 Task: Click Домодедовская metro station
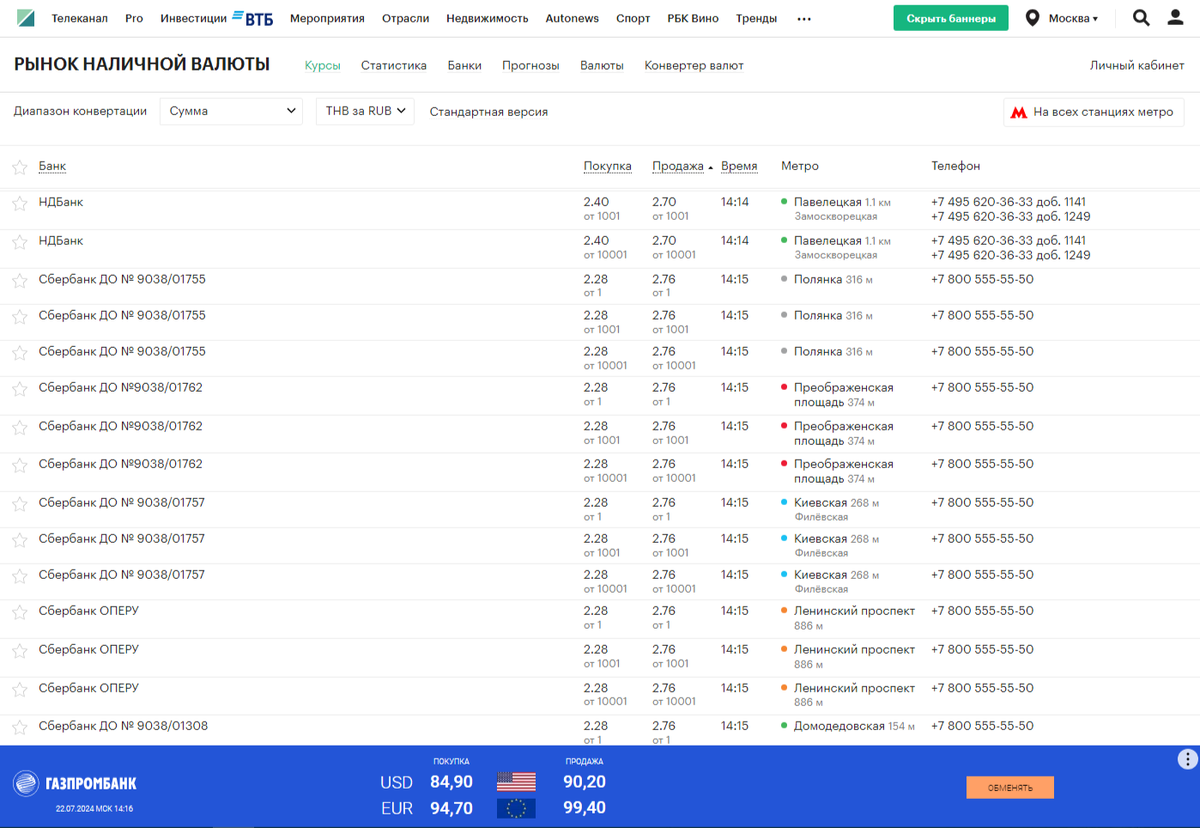(839, 726)
